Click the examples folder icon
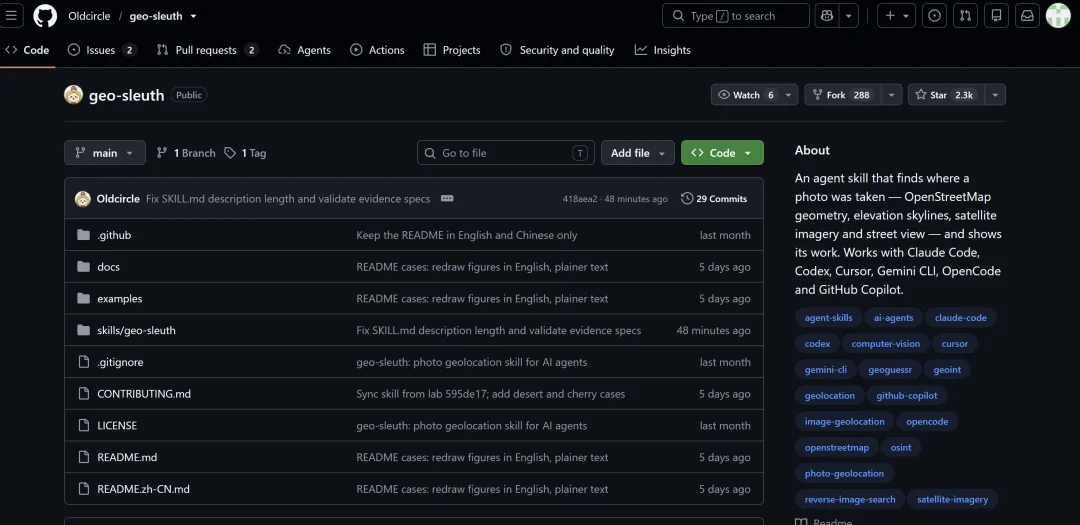Viewport: 1080px width, 525px height. click(84, 298)
